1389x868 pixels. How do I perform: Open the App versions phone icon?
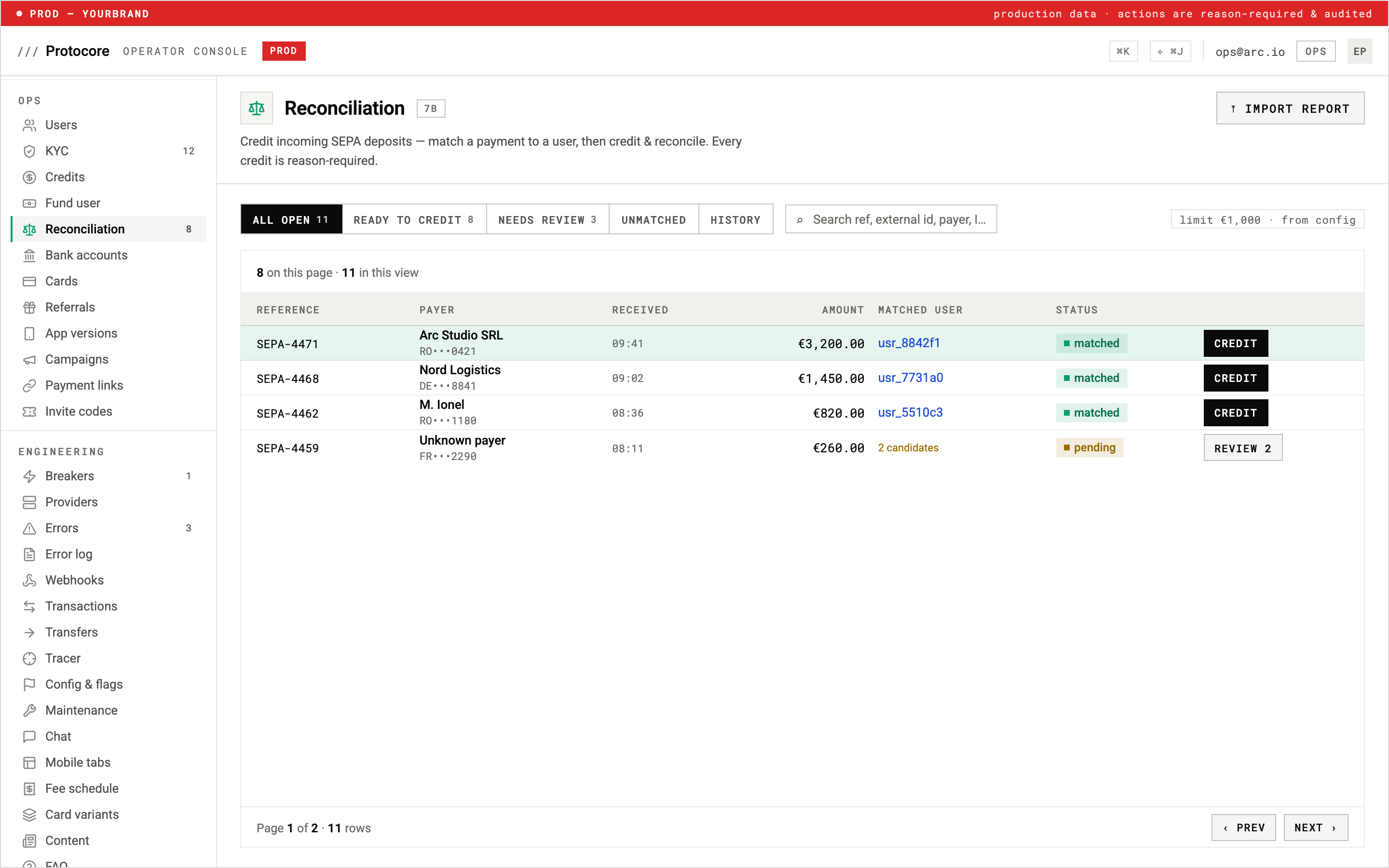click(x=29, y=334)
